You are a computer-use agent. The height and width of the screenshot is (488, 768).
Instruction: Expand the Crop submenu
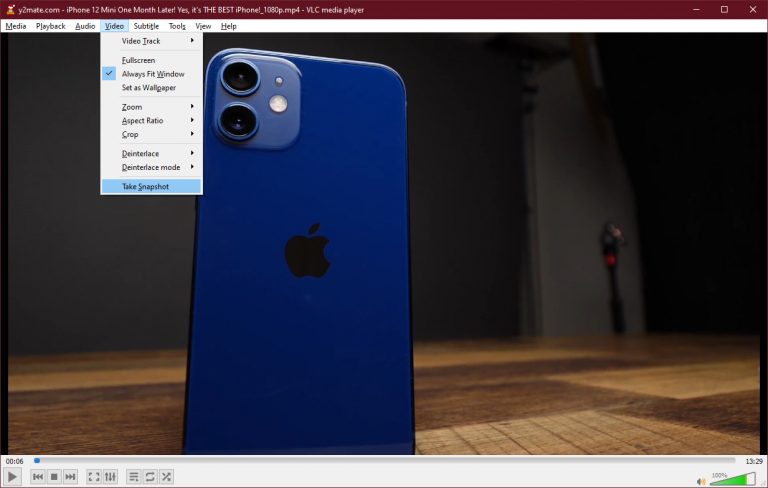(151, 134)
